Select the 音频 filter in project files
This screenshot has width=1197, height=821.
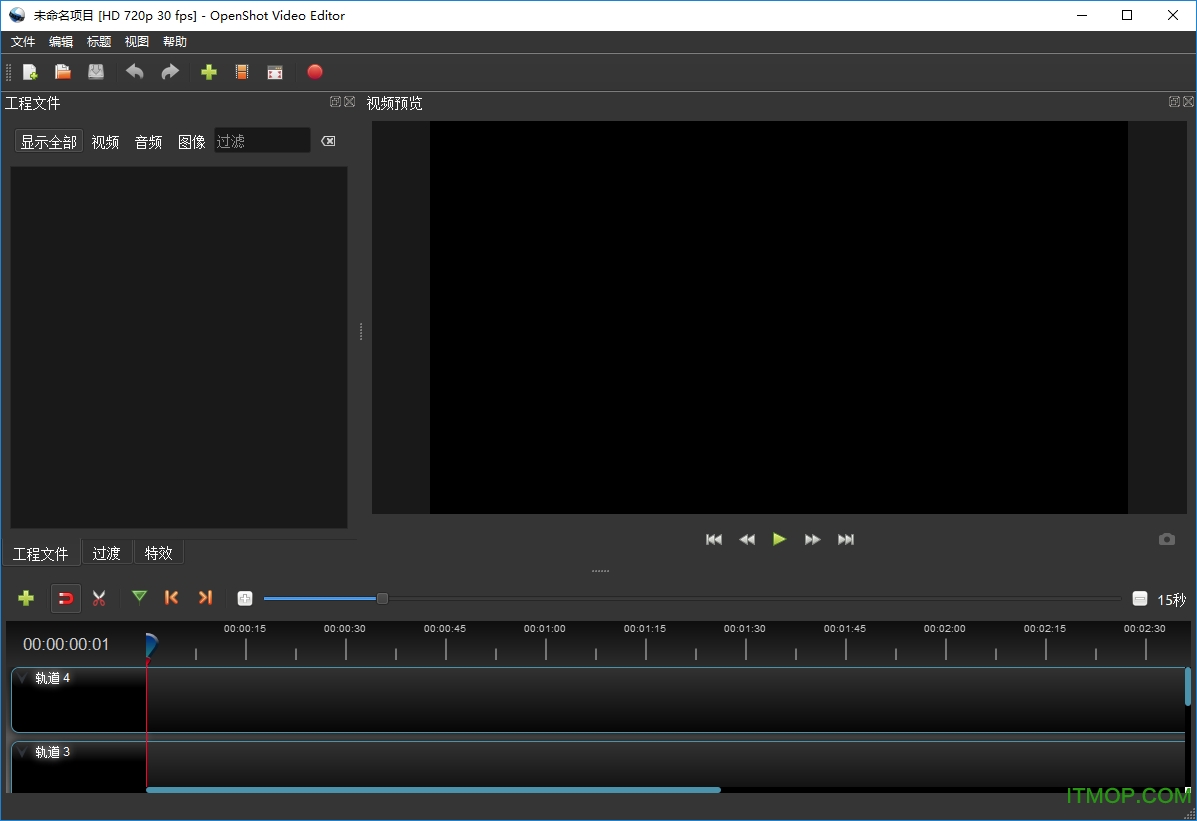148,142
